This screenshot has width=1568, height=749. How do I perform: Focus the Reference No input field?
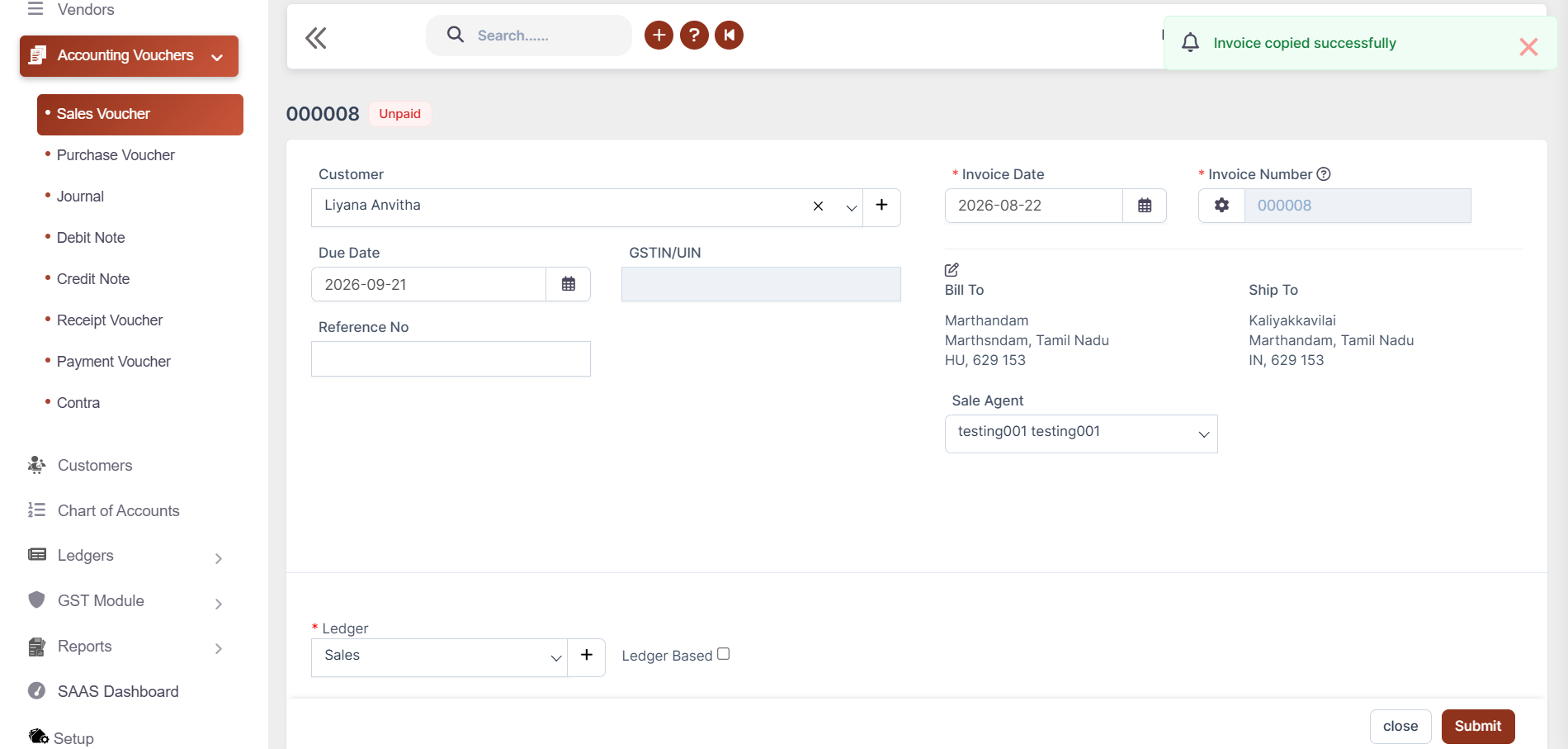click(x=451, y=359)
